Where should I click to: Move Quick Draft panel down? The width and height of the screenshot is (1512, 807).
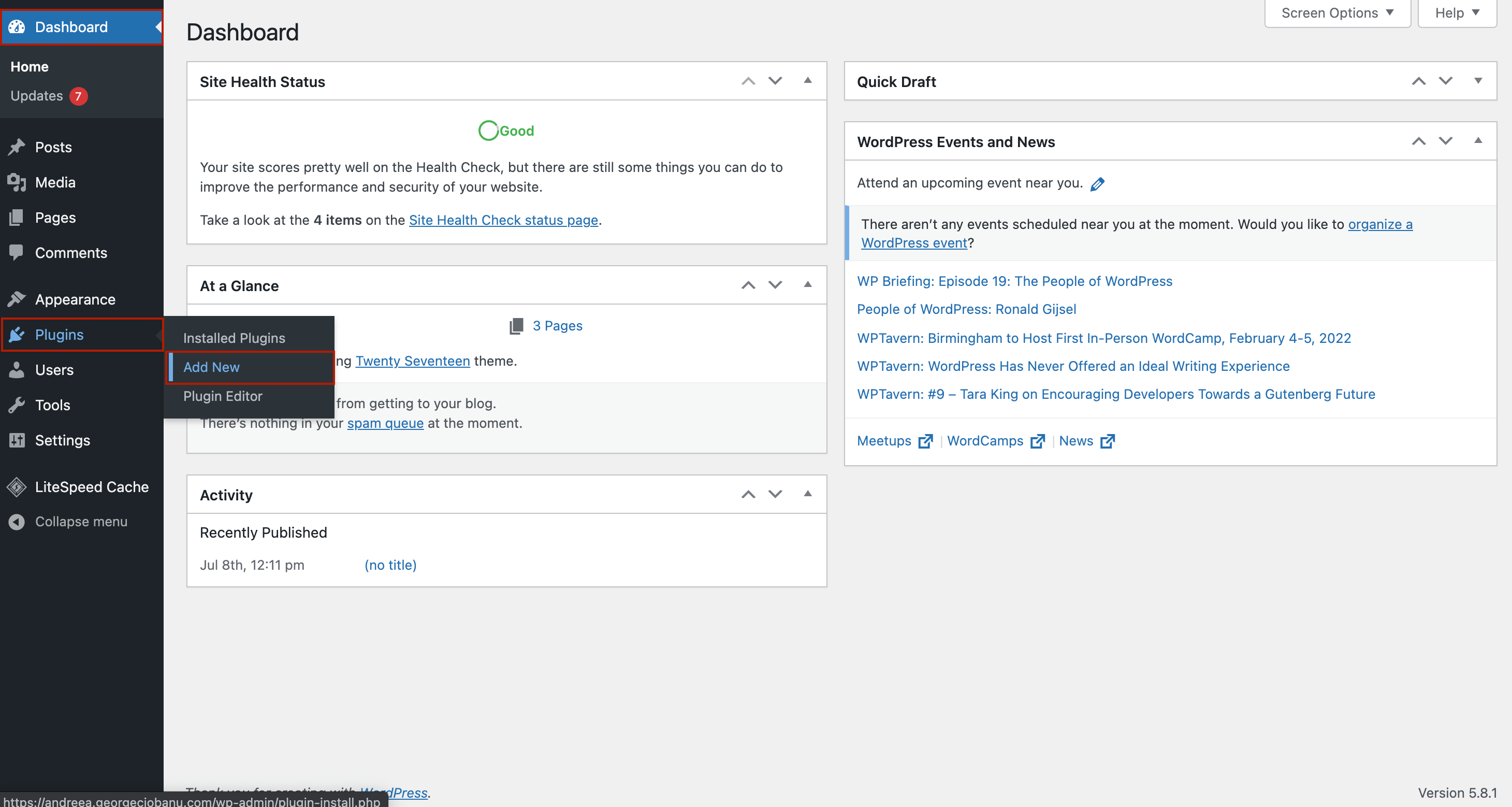(x=1445, y=81)
